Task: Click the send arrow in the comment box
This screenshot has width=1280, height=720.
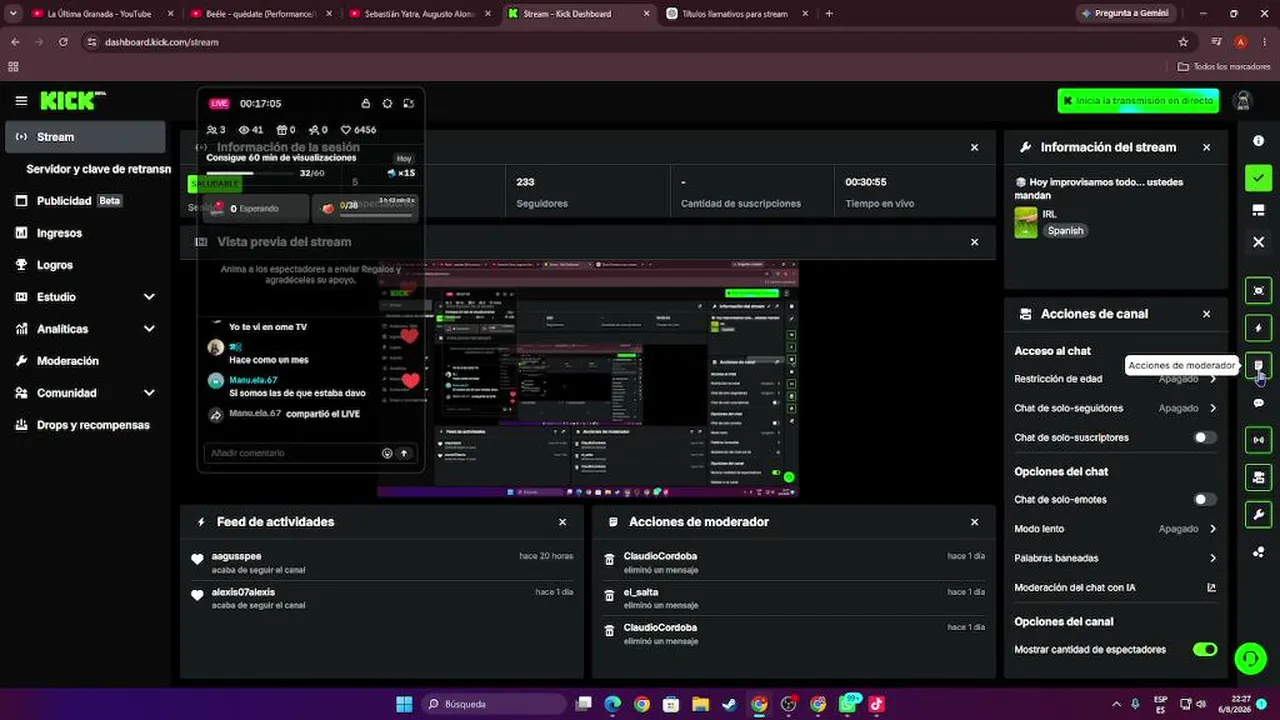Action: [404, 453]
